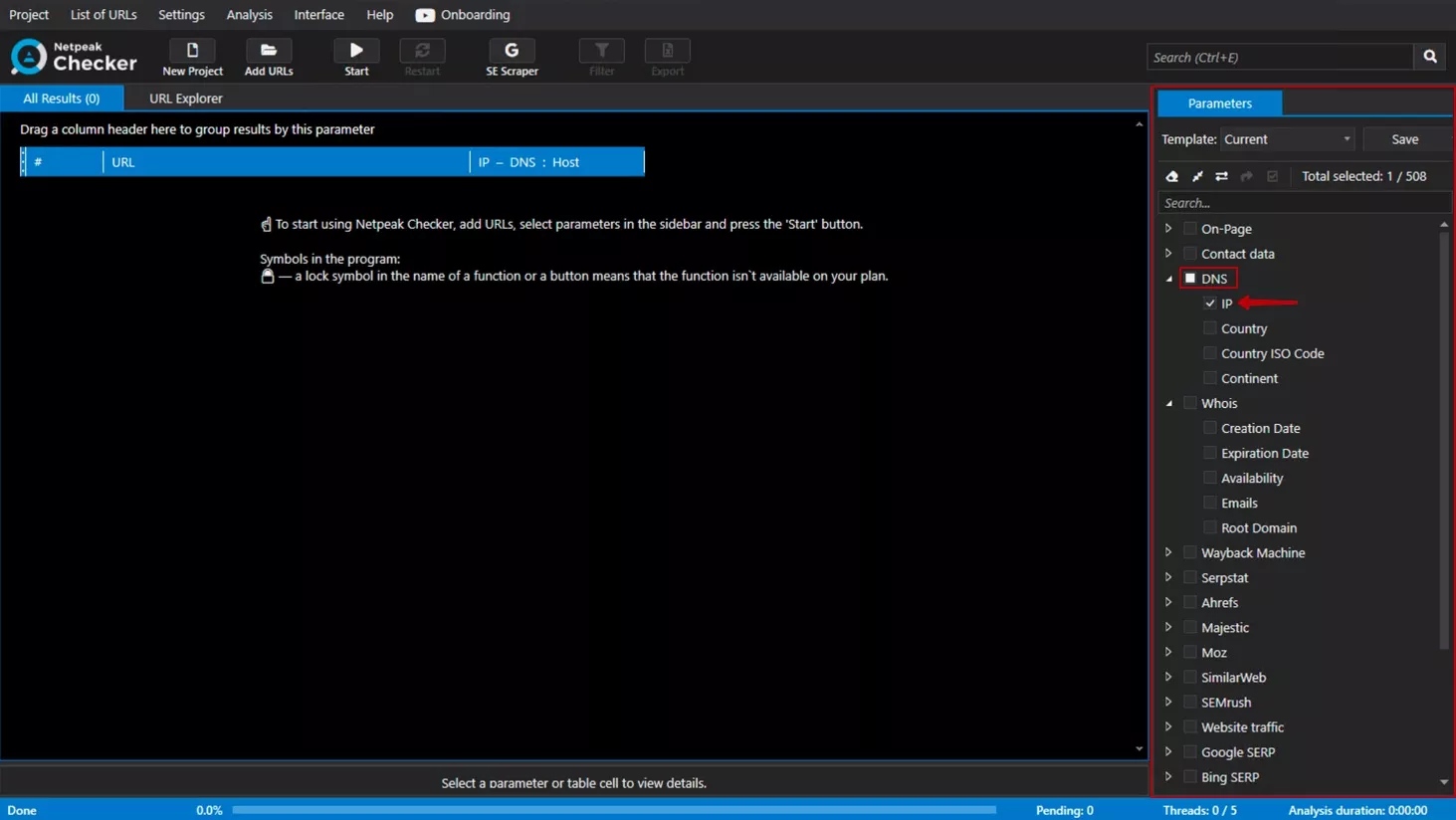The height and width of the screenshot is (820, 1456).
Task: Expand the Majestic group
Action: [1169, 627]
